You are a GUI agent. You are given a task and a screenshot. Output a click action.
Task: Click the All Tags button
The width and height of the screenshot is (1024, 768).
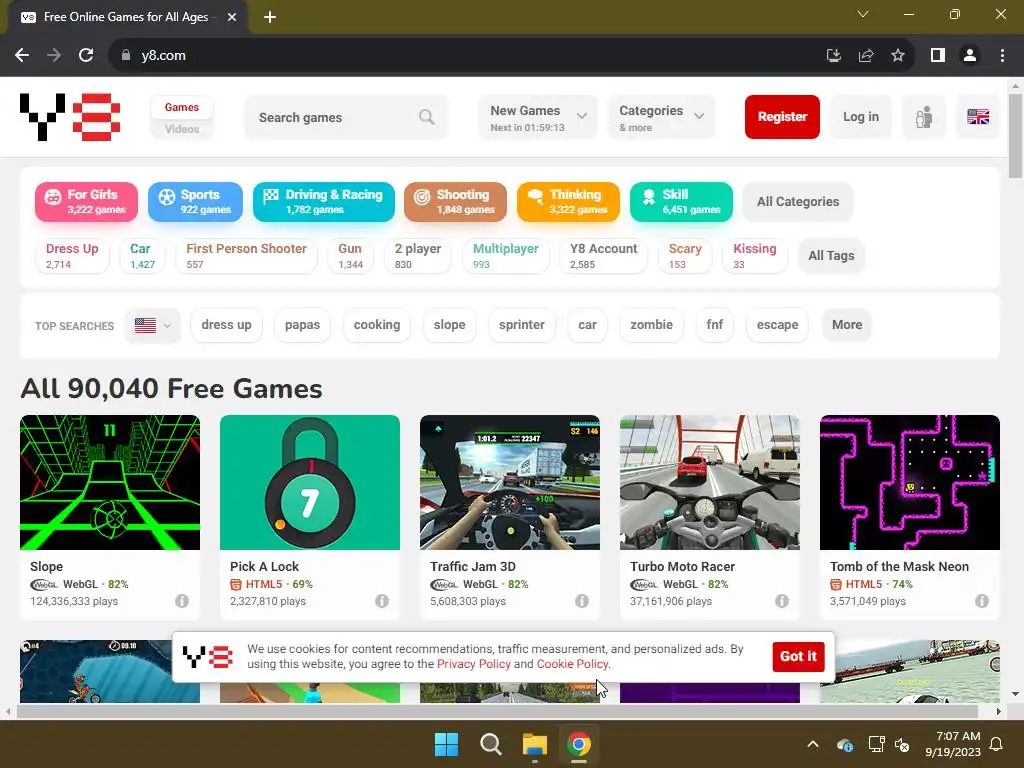(831, 255)
